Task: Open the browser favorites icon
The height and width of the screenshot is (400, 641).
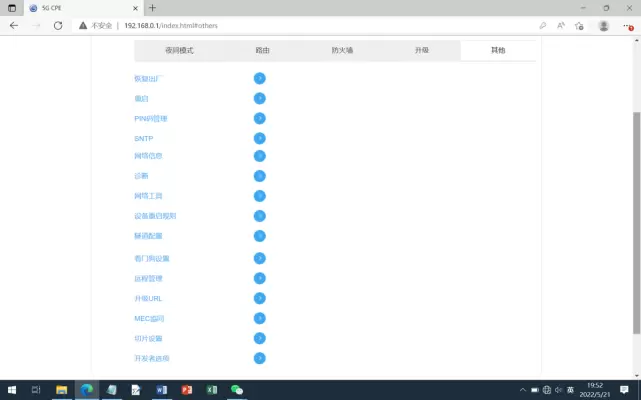Action: click(581, 25)
